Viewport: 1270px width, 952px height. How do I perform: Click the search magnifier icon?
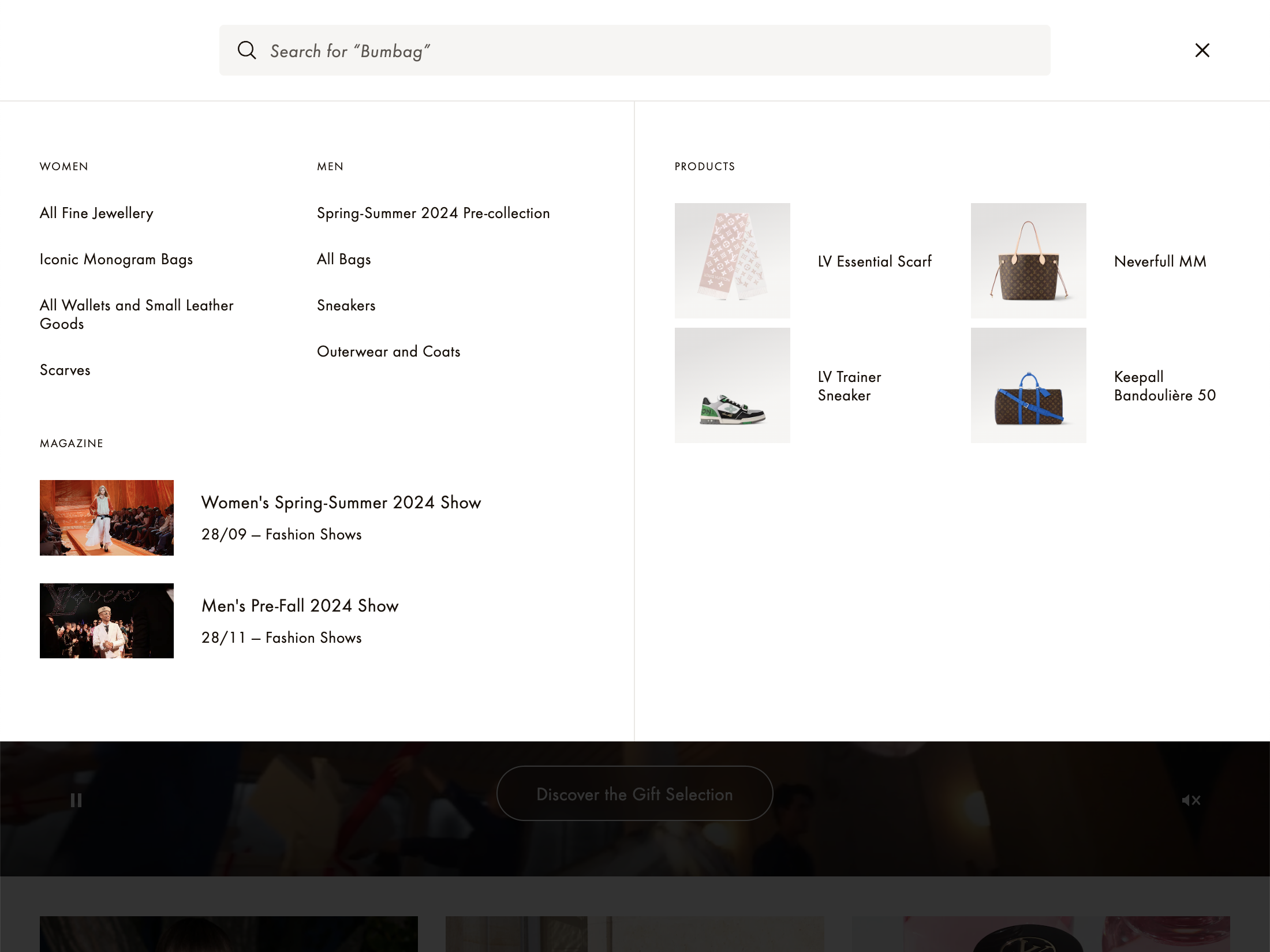[x=247, y=50]
